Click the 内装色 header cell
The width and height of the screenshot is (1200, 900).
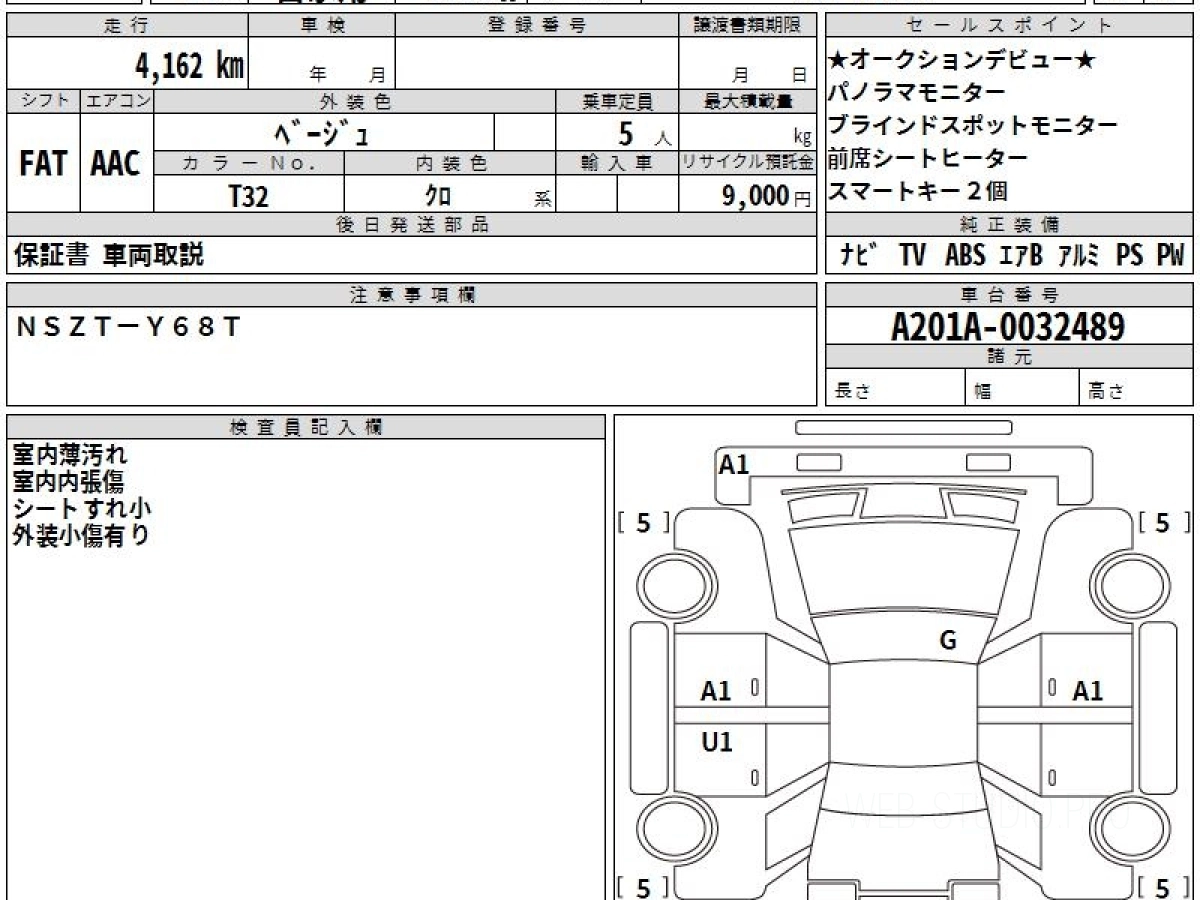click(450, 163)
